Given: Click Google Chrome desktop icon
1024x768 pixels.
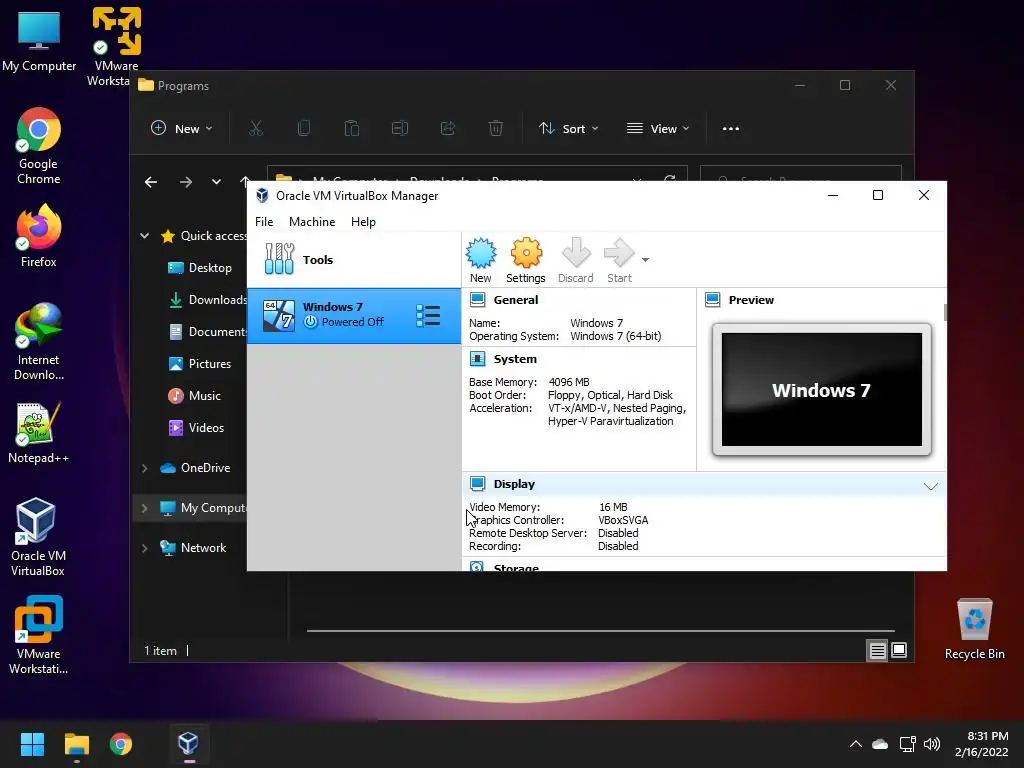Looking at the screenshot, I should point(39,146).
